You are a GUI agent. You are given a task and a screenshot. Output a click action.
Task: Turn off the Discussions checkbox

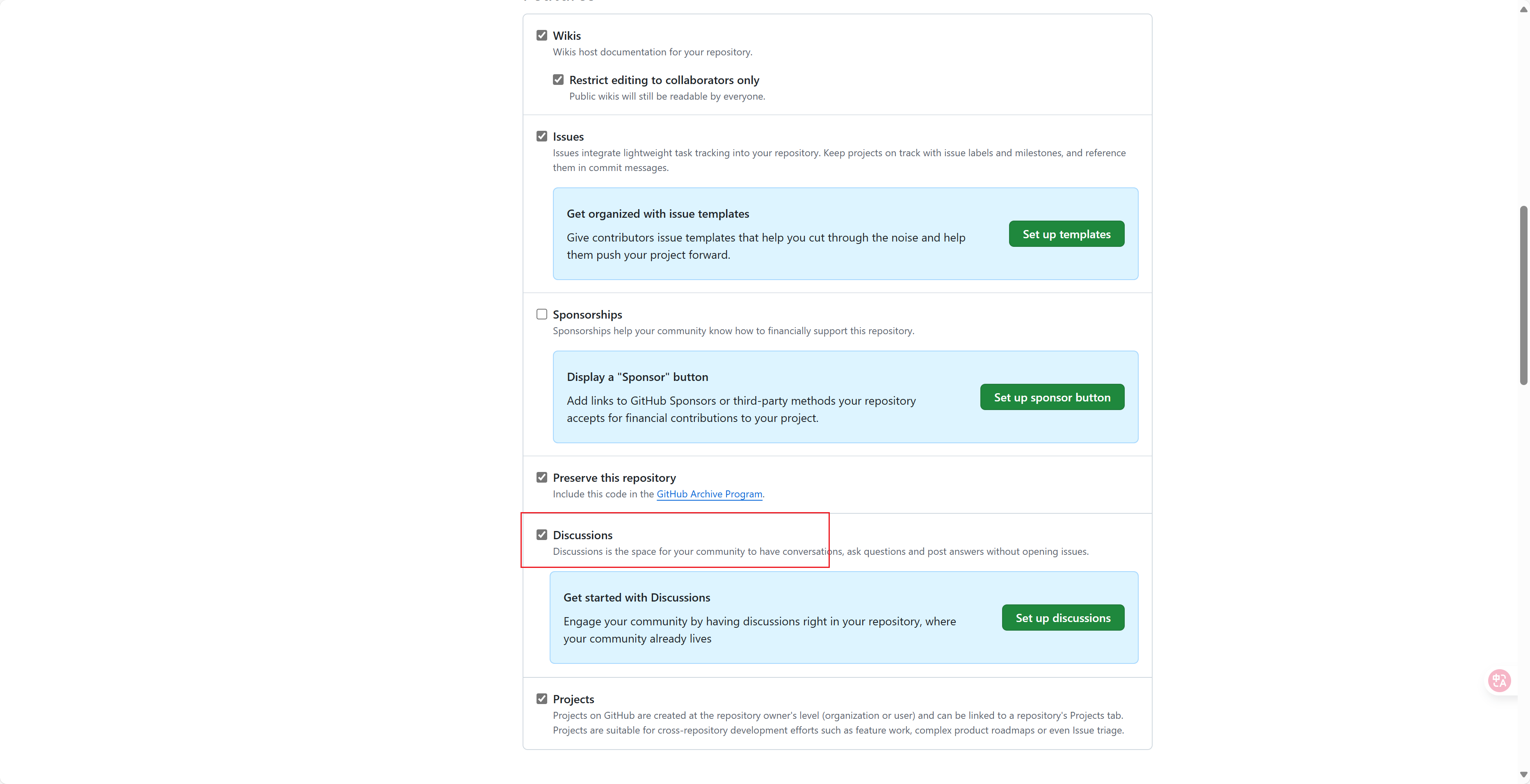tap(542, 535)
